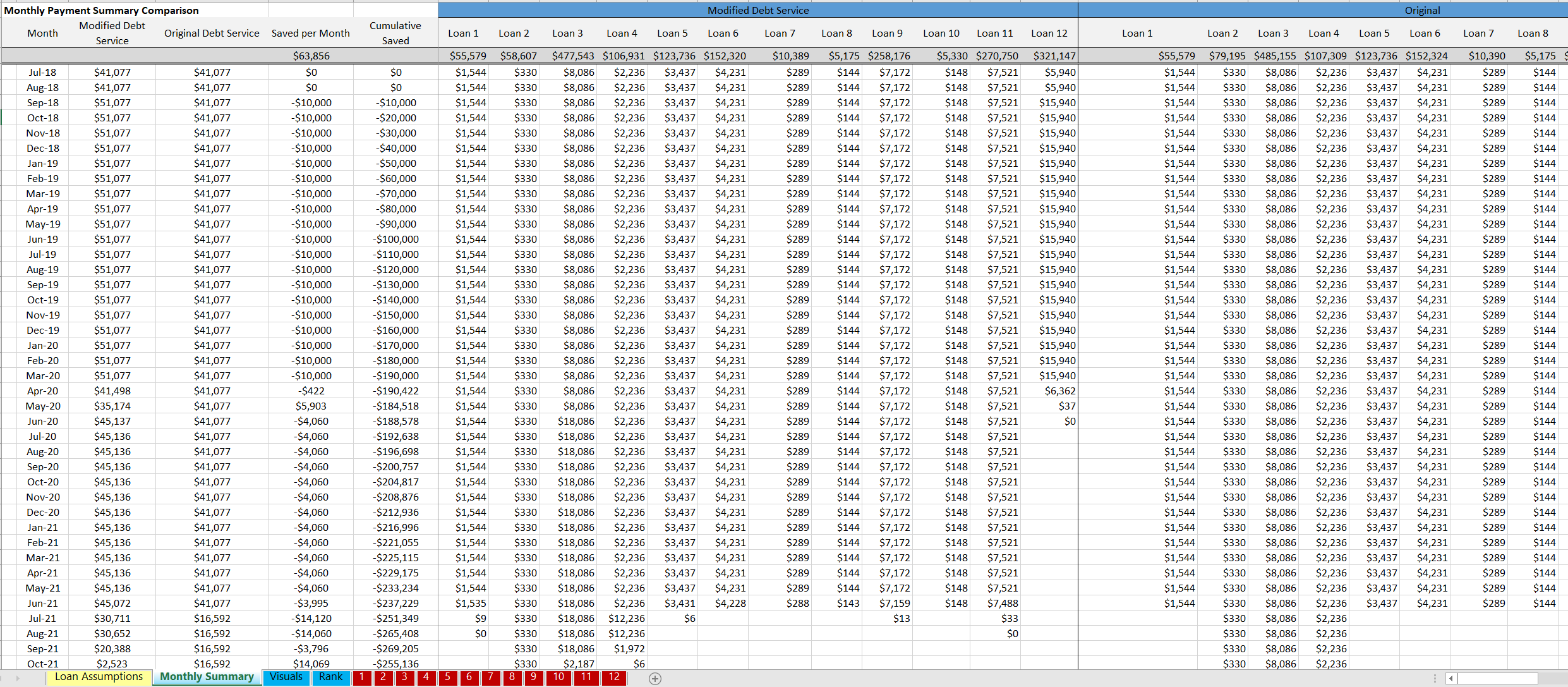
Task: Click the $14,069 saved per month cell
Action: 310,664
